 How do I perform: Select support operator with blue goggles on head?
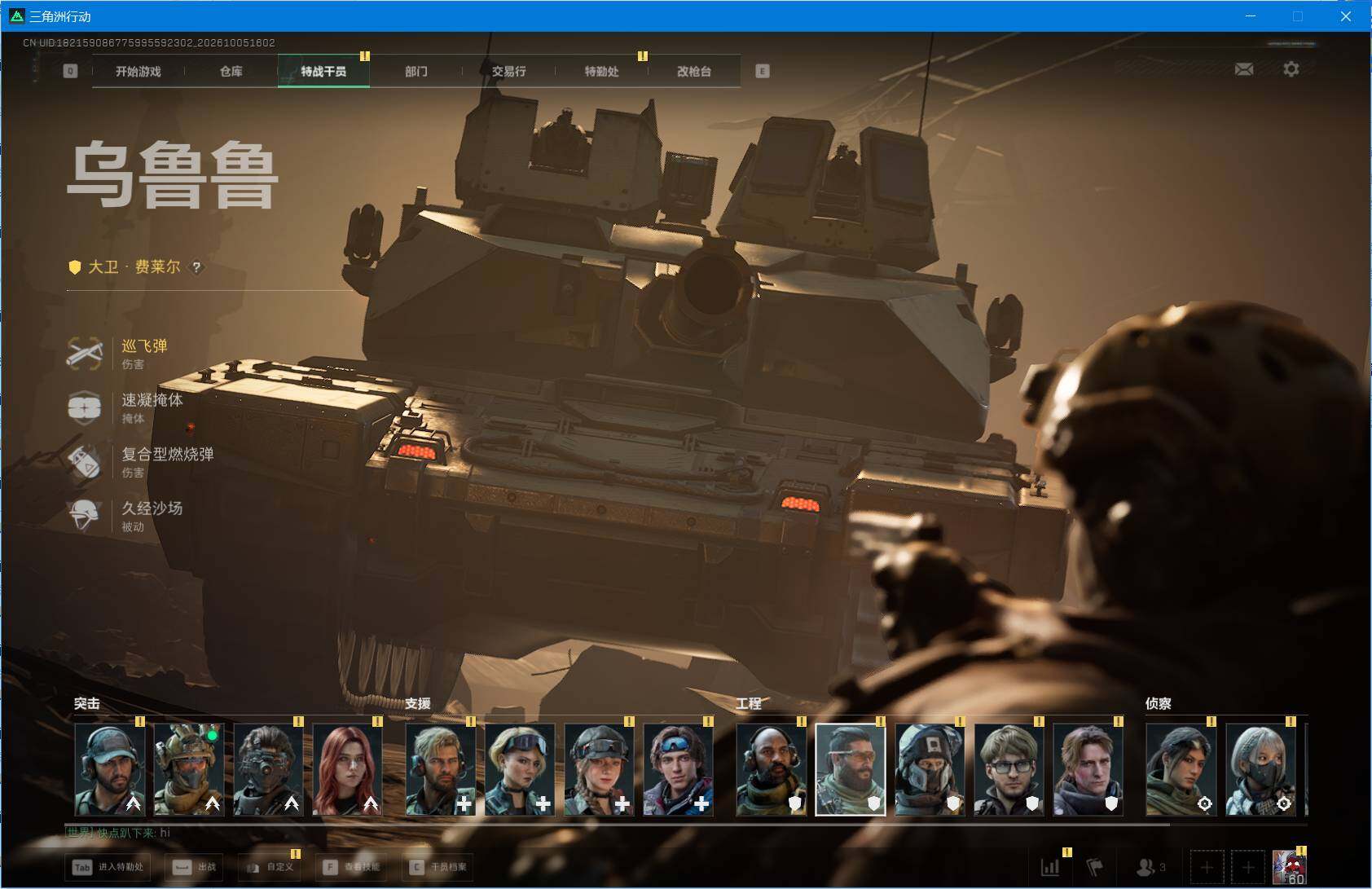(x=678, y=770)
